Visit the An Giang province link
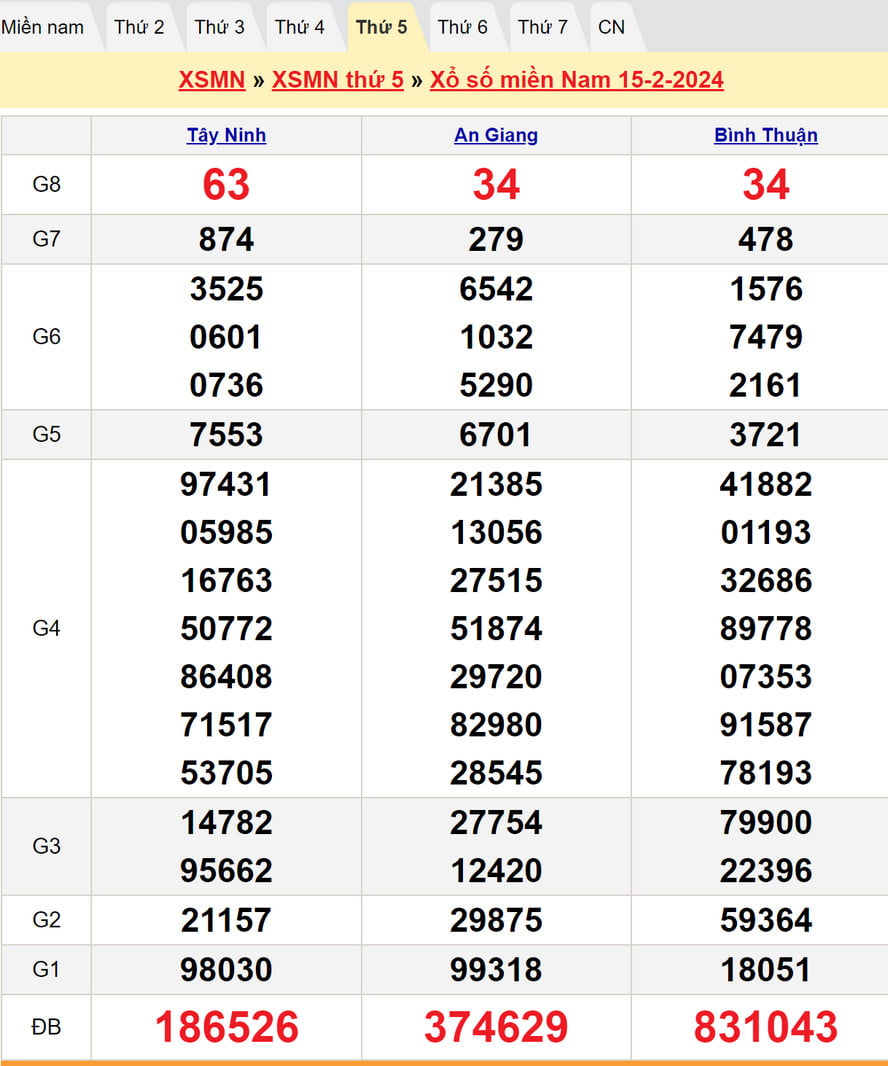 click(x=496, y=135)
